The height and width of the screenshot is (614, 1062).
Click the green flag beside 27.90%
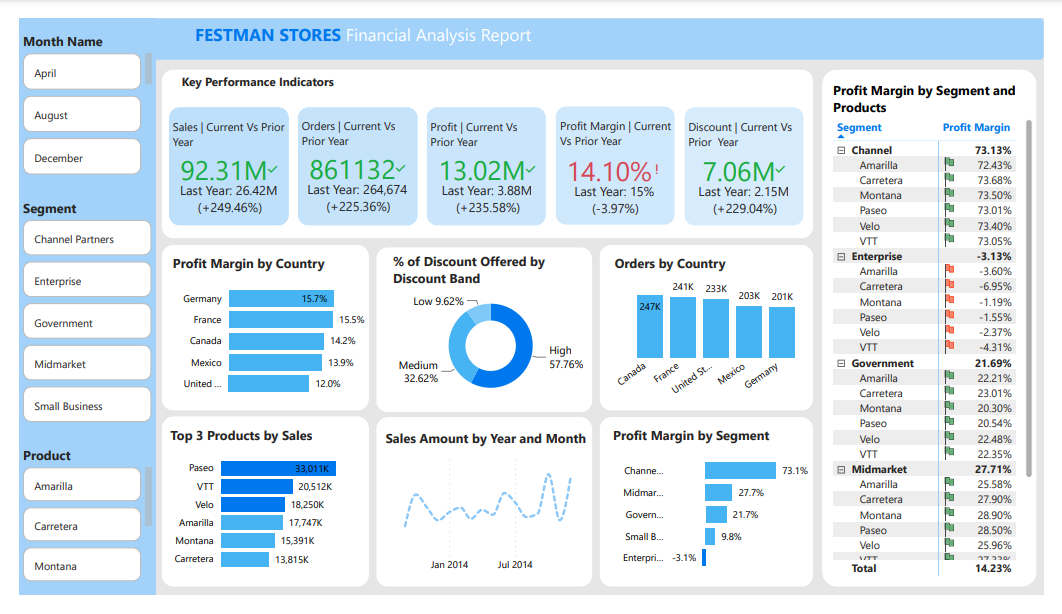[950, 498]
